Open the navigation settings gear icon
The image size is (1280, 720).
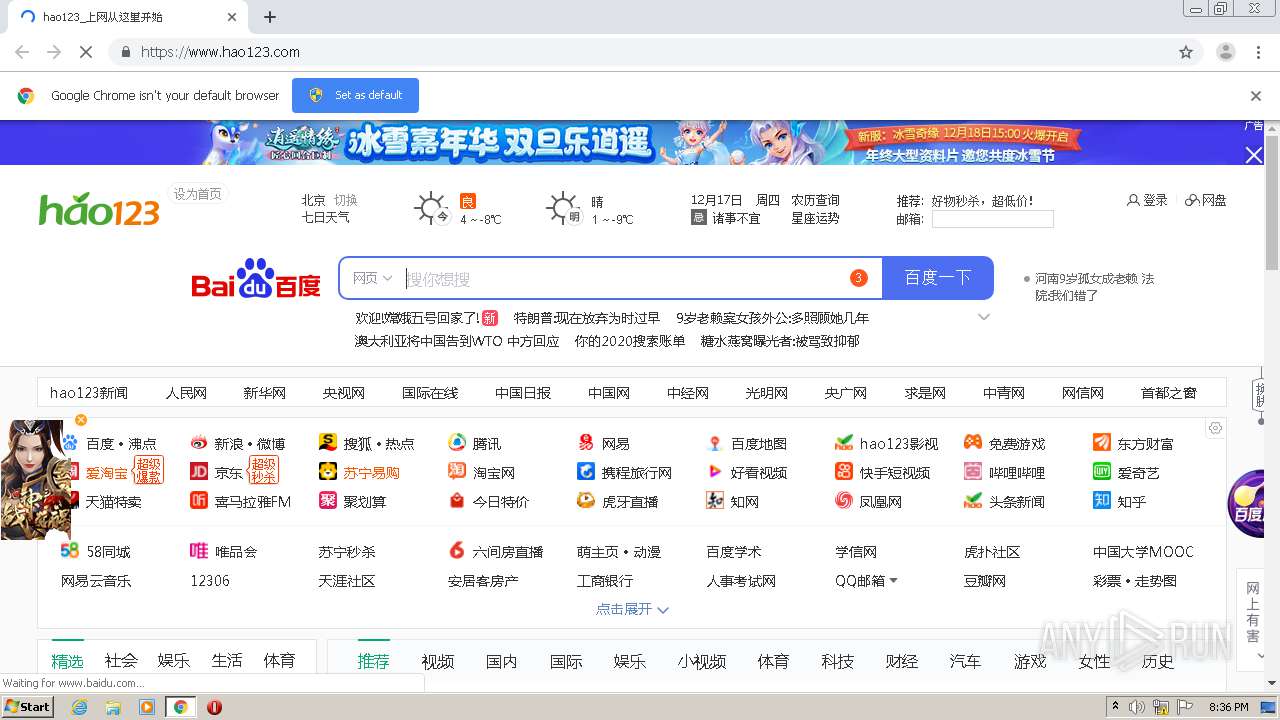pyautogui.click(x=1215, y=428)
